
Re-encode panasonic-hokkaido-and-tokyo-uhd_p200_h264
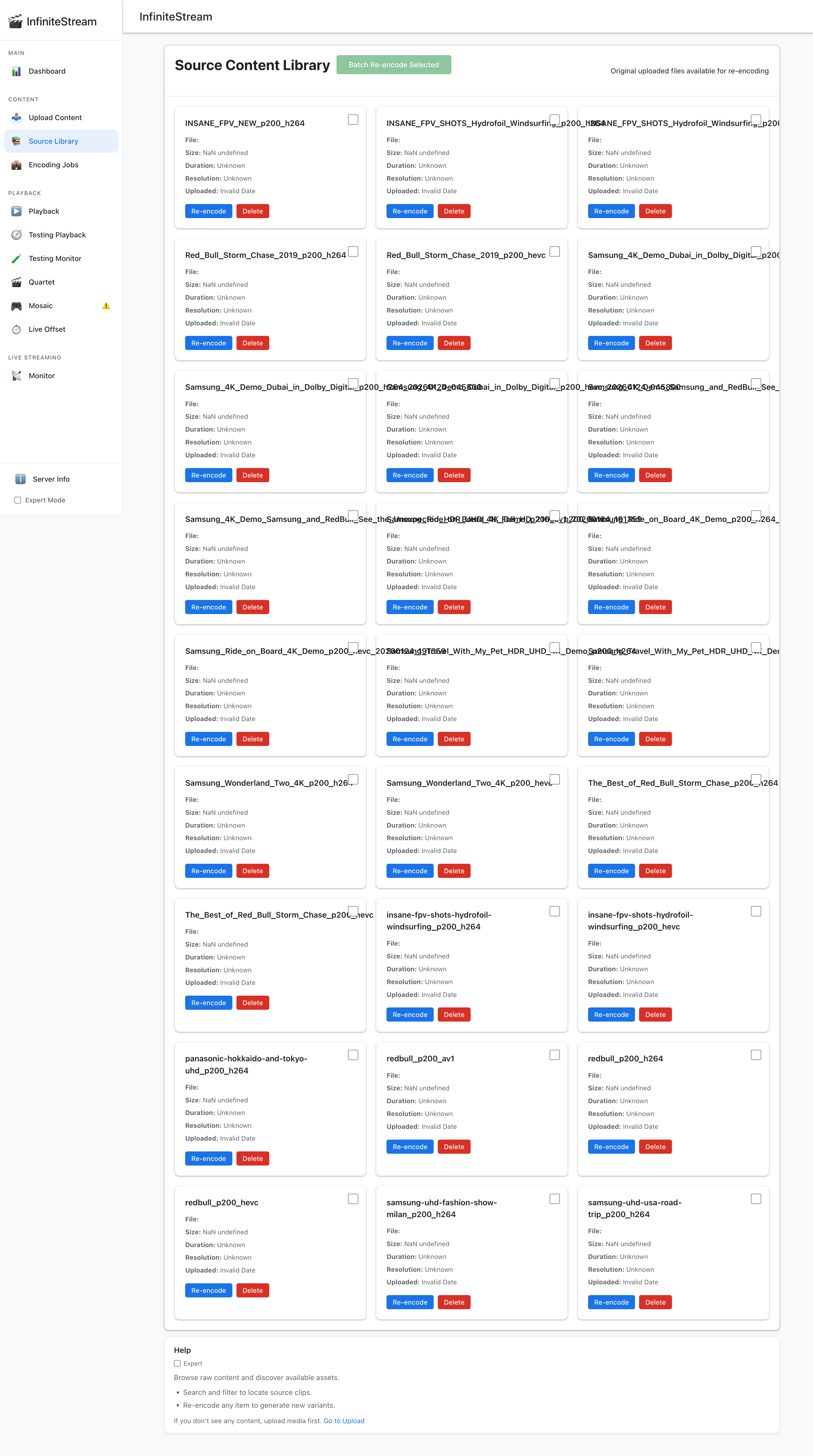pyautogui.click(x=209, y=1159)
